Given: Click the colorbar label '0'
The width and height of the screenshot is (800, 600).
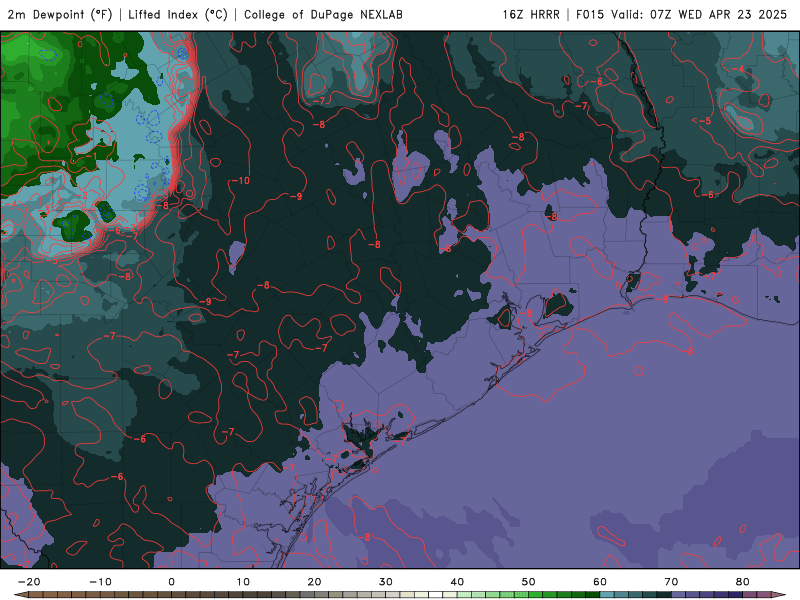Looking at the screenshot, I should pos(171,582).
